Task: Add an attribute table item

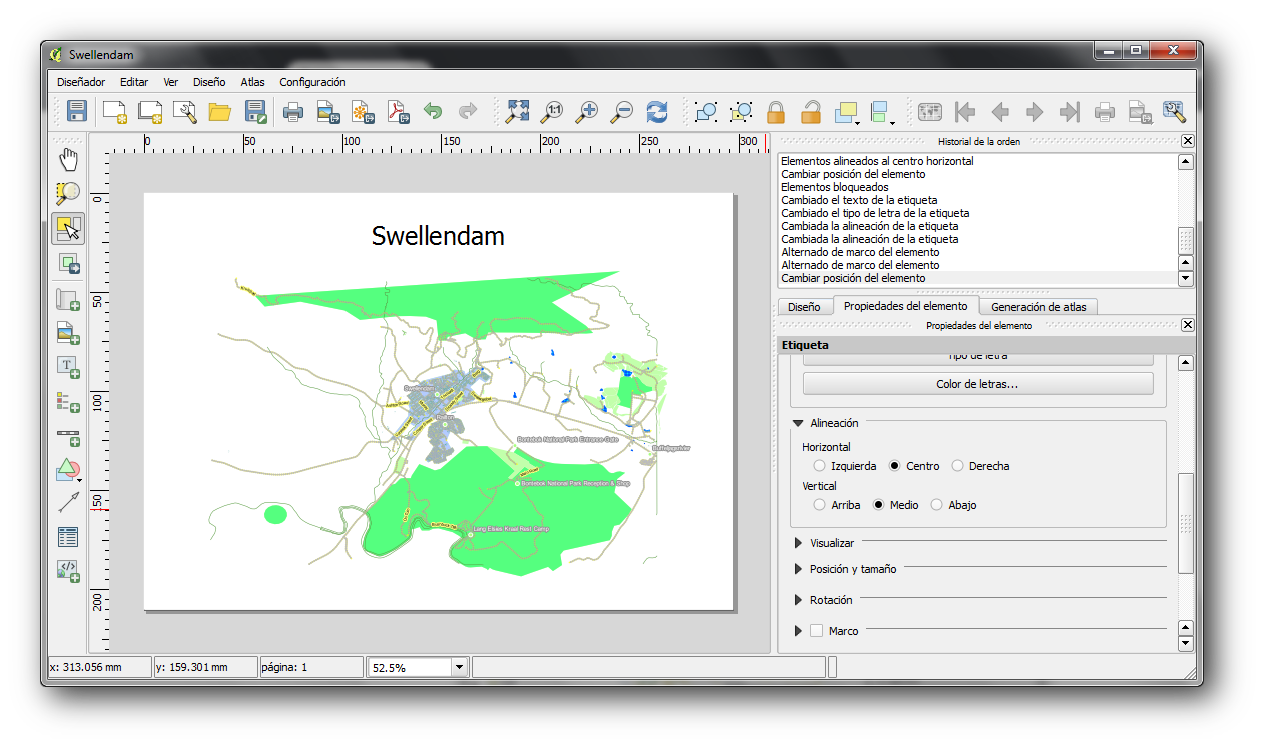Action: point(68,537)
